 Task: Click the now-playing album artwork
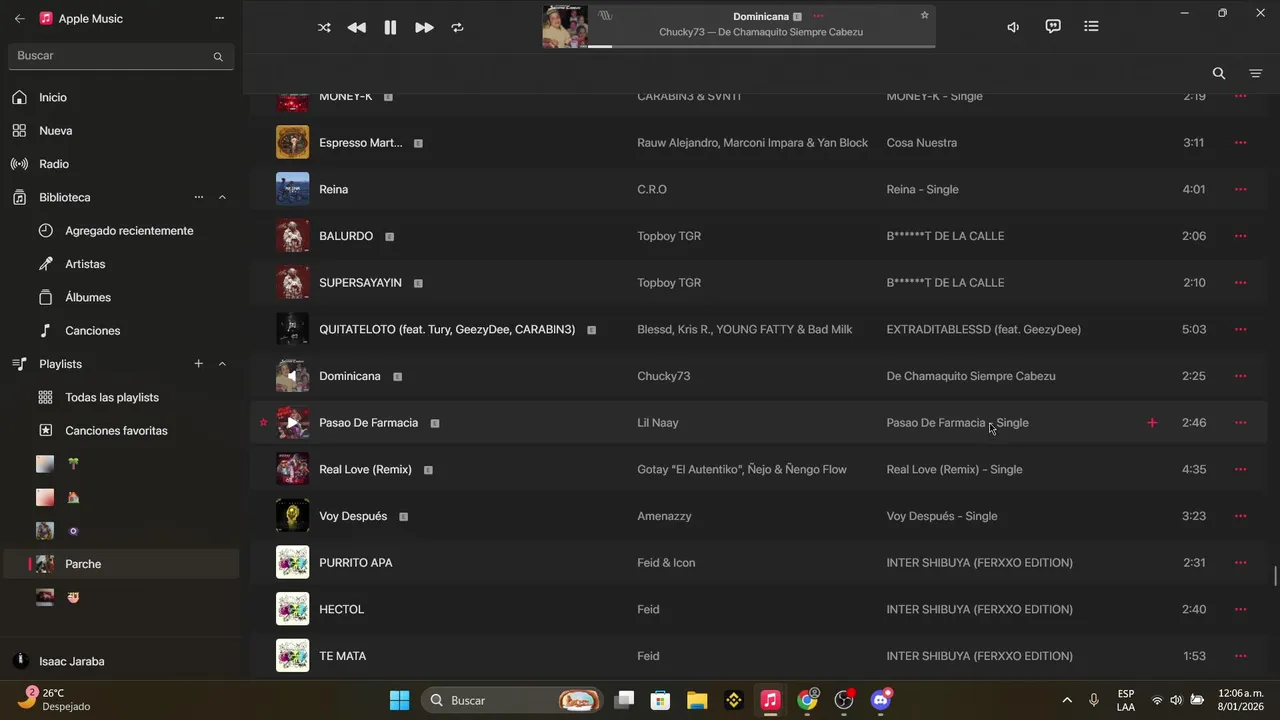coord(565,27)
